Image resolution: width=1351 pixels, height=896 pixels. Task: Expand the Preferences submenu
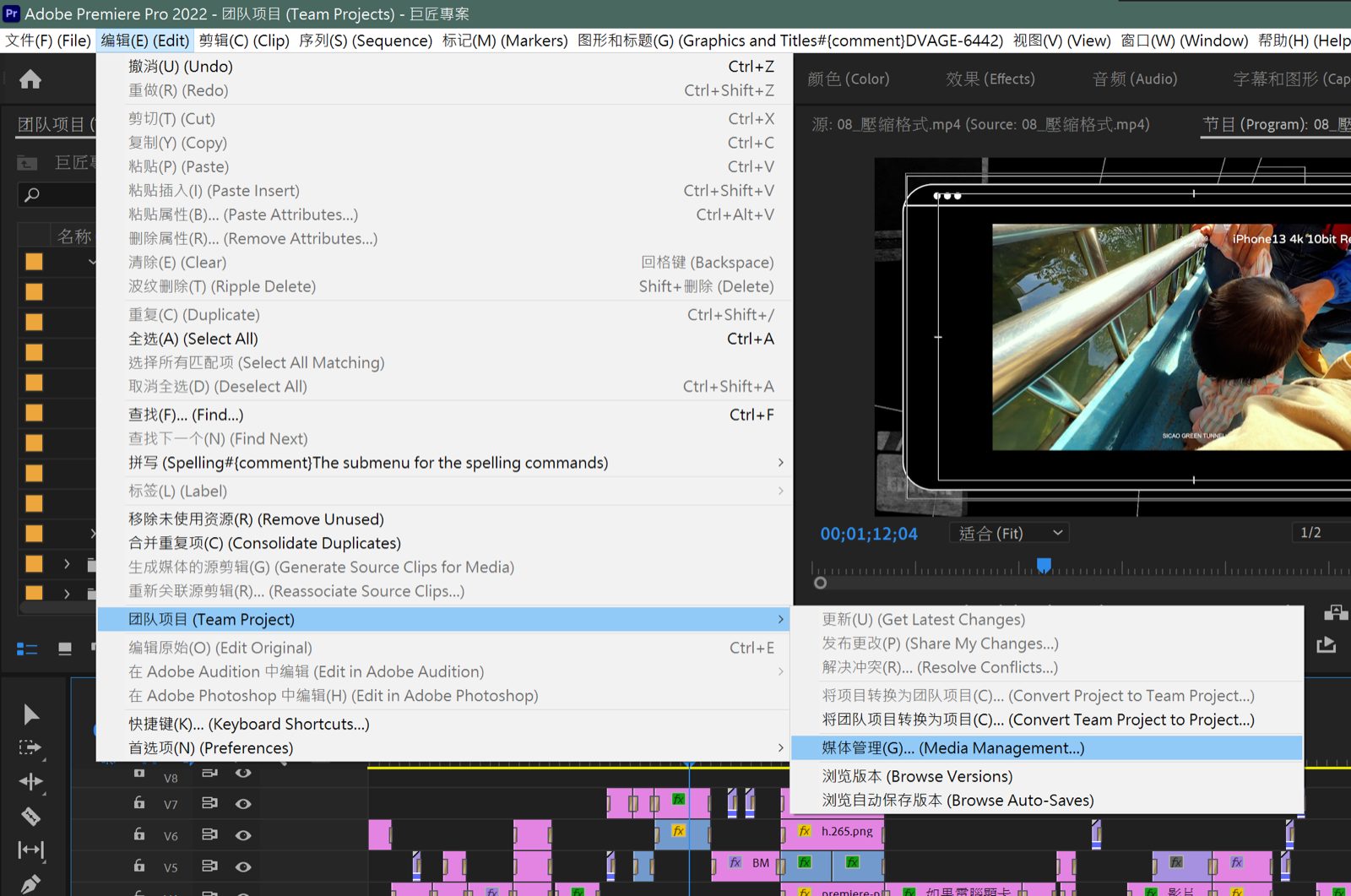[445, 748]
